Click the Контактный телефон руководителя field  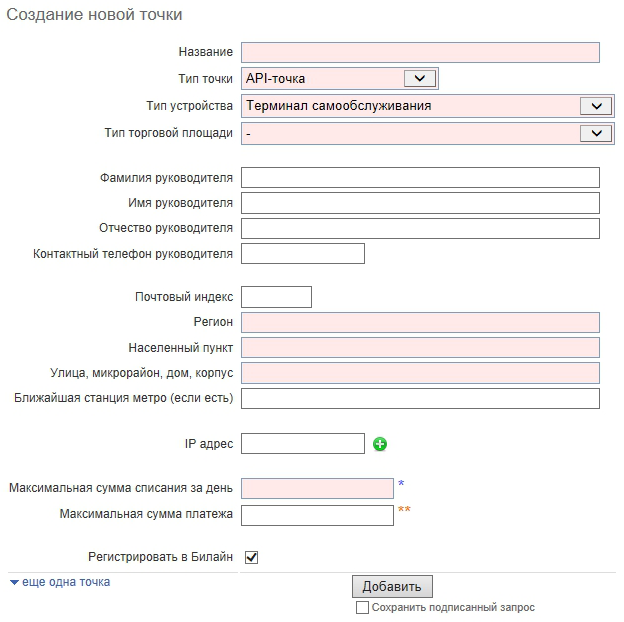tap(303, 254)
